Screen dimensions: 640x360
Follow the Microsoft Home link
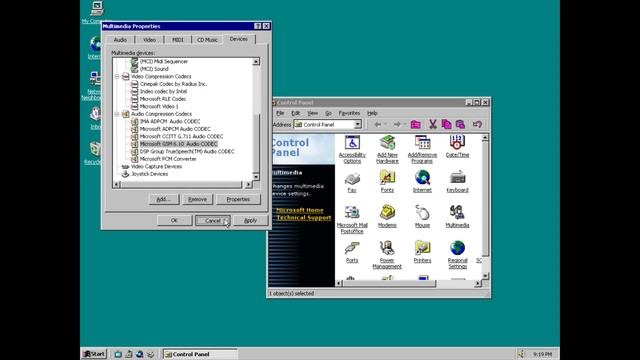(x=300, y=210)
